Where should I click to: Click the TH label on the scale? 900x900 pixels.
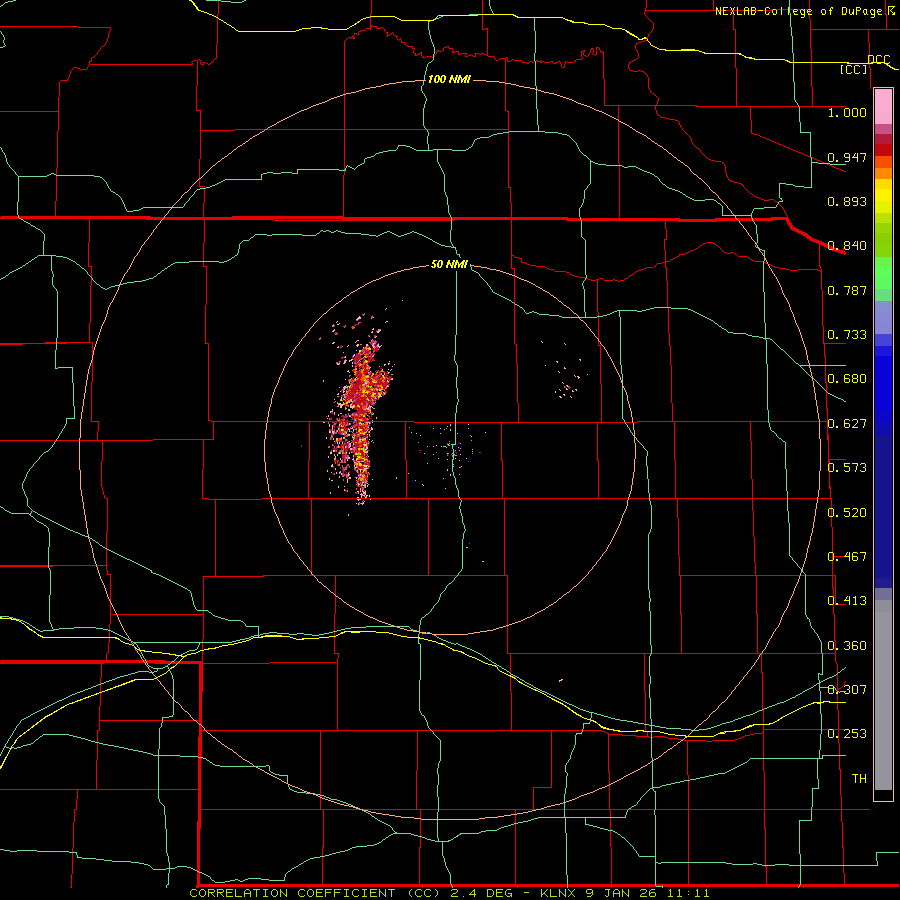click(x=859, y=779)
